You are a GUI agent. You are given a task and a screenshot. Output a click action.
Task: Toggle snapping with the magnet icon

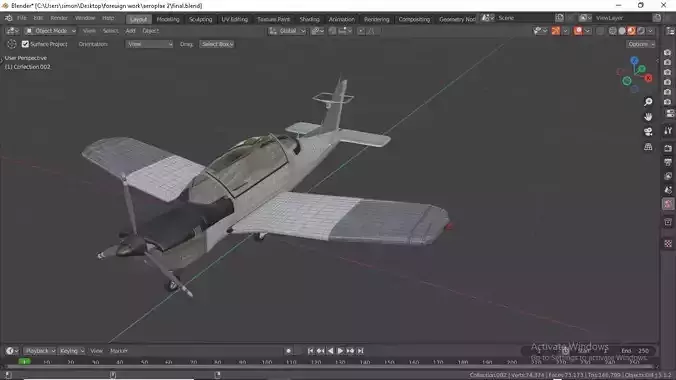click(332, 31)
